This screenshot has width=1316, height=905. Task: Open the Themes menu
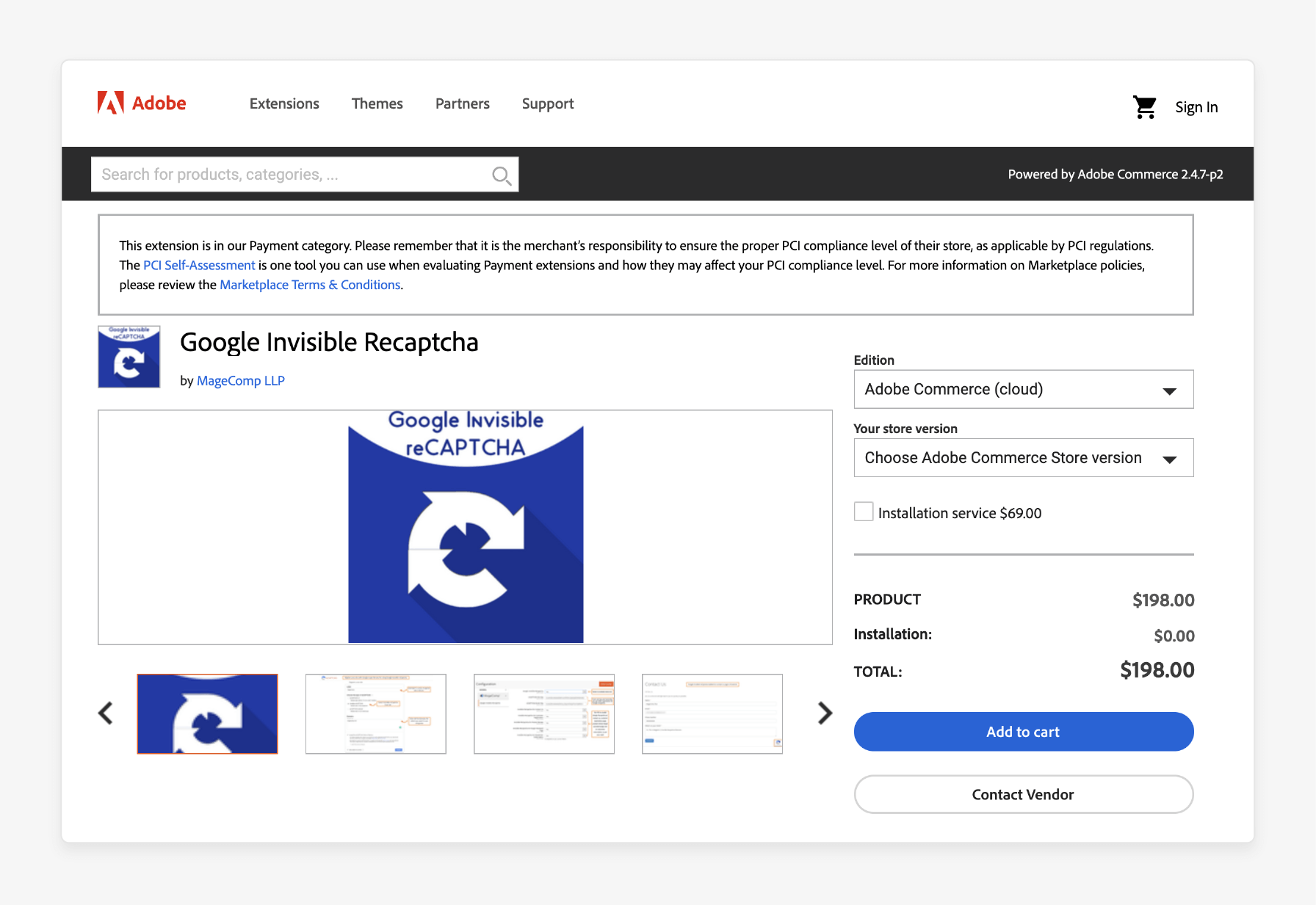(377, 103)
